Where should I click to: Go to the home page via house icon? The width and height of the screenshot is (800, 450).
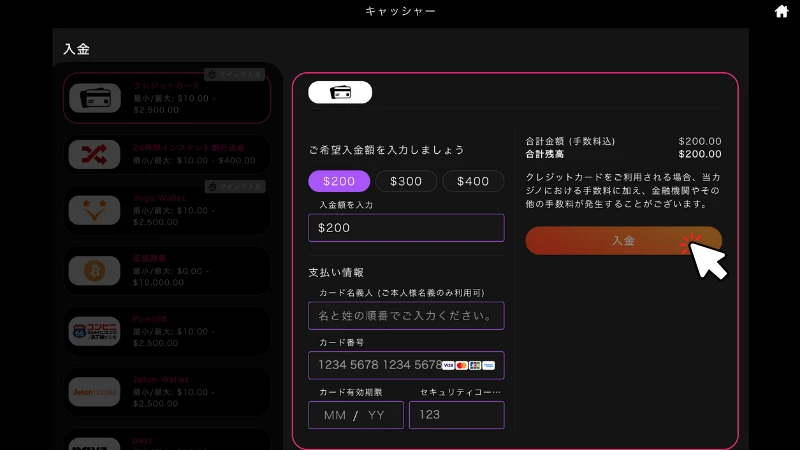click(x=782, y=11)
